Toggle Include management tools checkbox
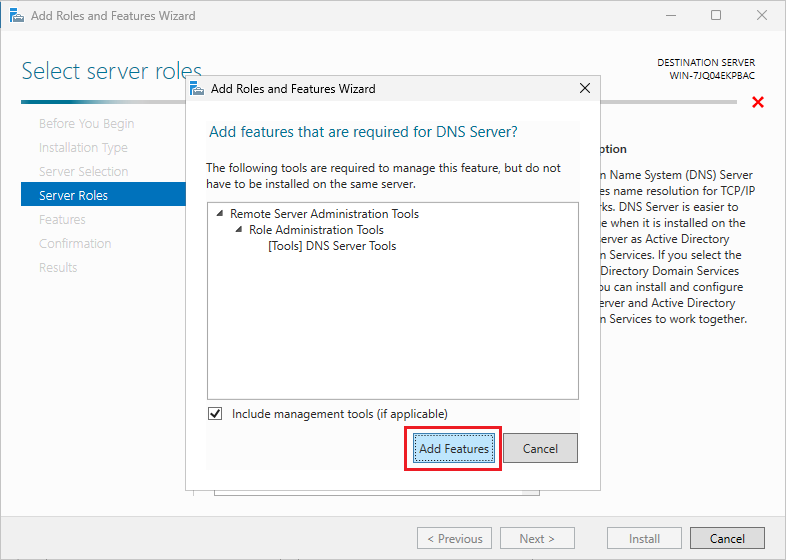This screenshot has width=786, height=560. [215, 414]
